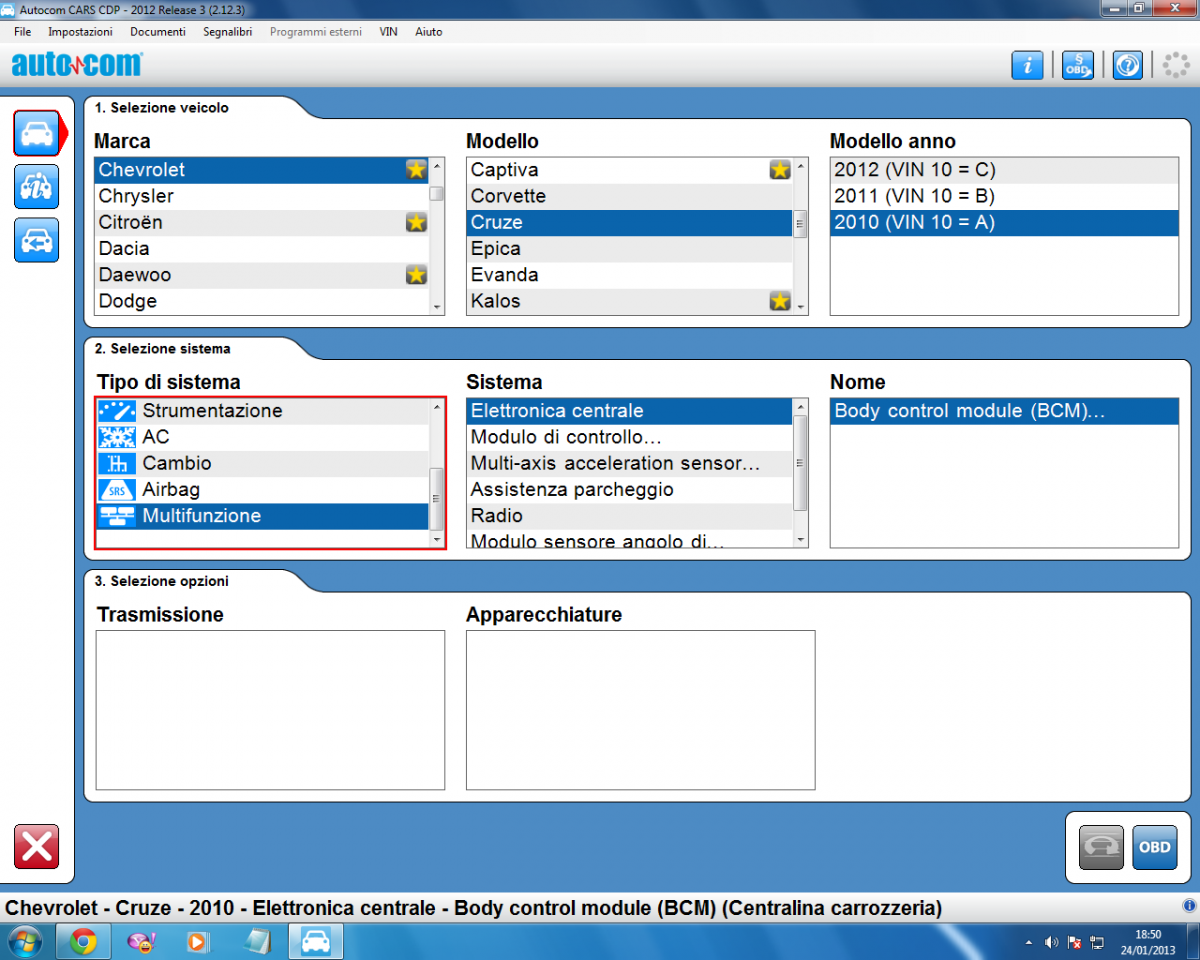Open media player taskbar icon
This screenshot has width=1200, height=960.
pyautogui.click(x=198, y=942)
